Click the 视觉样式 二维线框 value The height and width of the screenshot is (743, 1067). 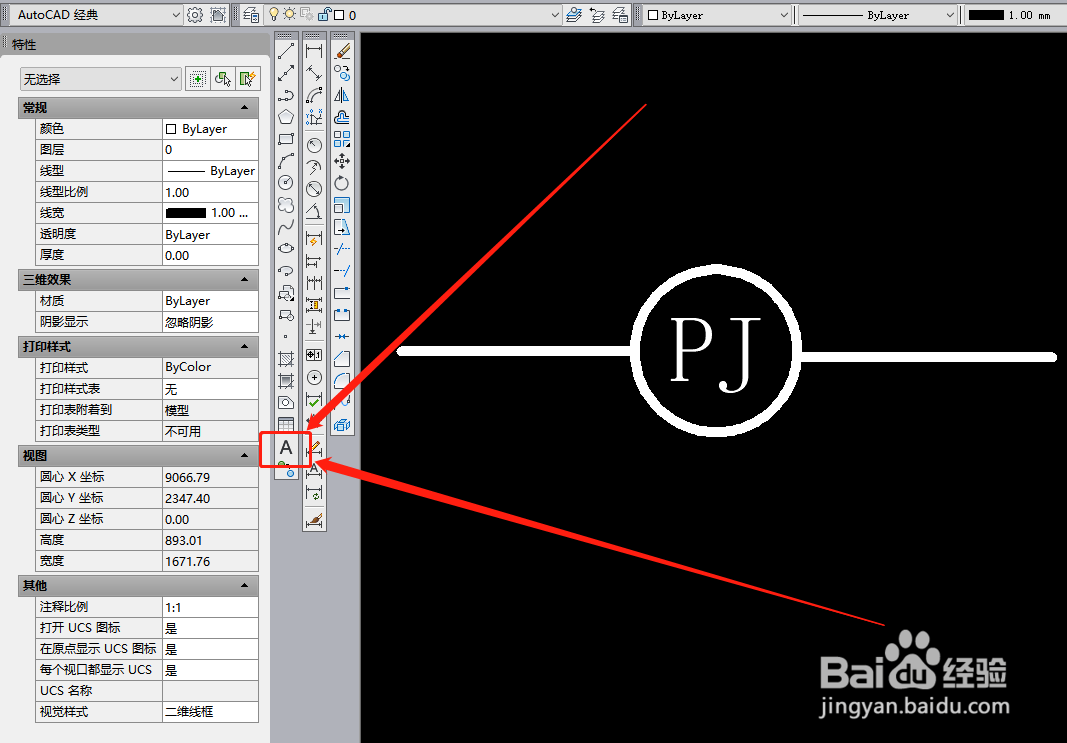coord(210,712)
